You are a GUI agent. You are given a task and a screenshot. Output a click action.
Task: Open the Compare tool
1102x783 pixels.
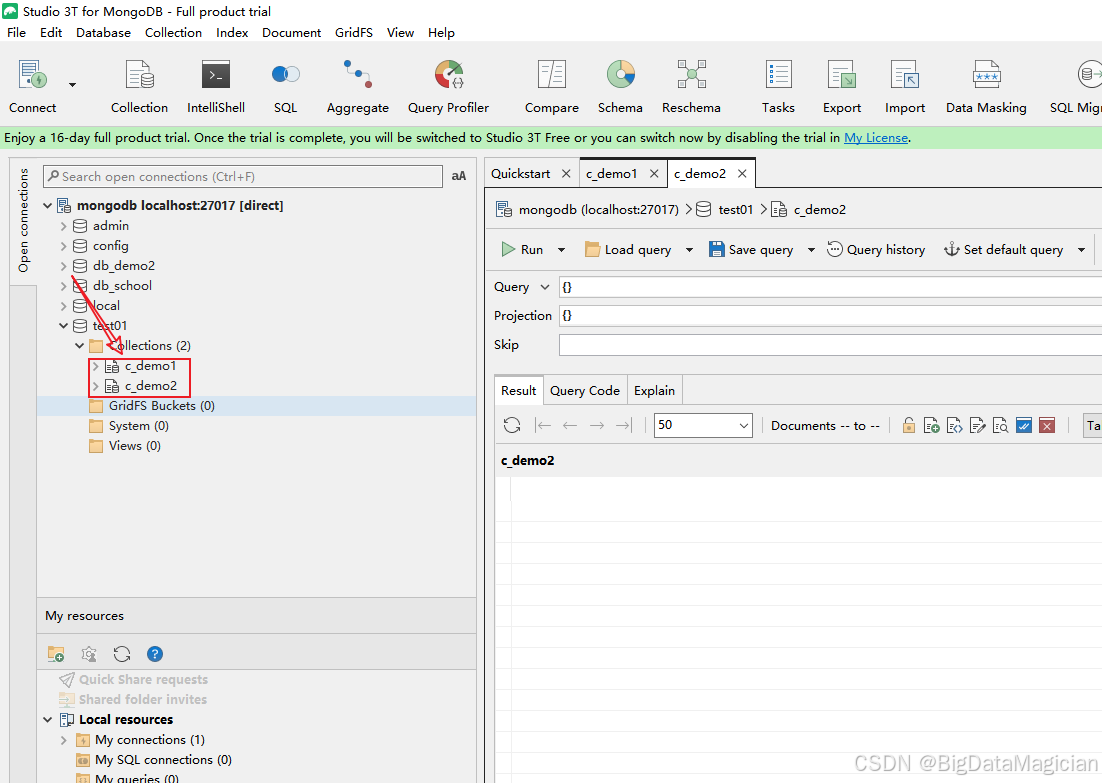(x=552, y=87)
